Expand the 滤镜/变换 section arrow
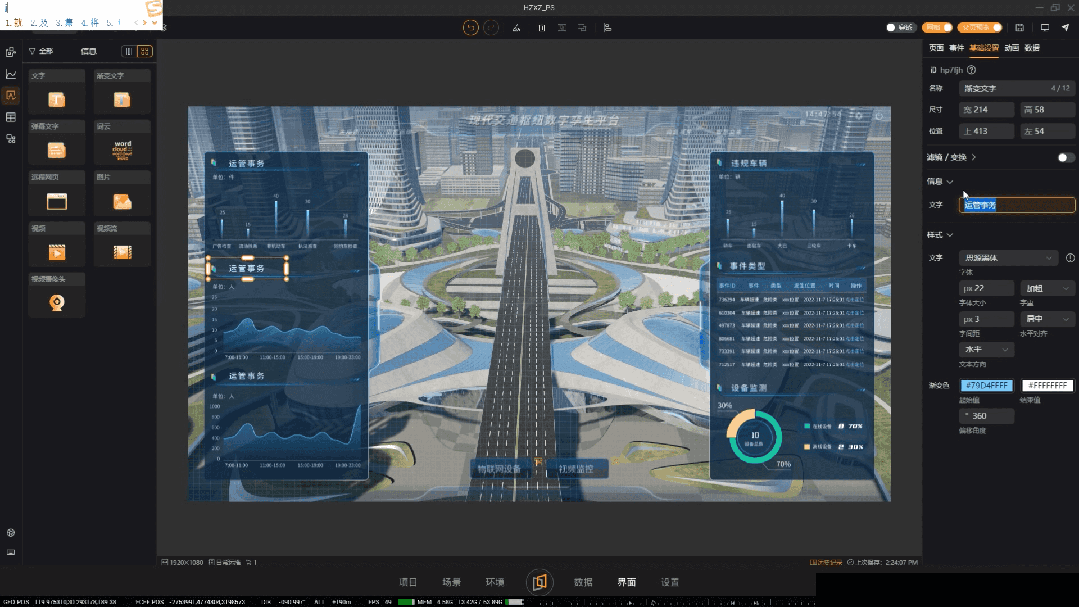Viewport: 1079px width, 607px height. (x=974, y=158)
